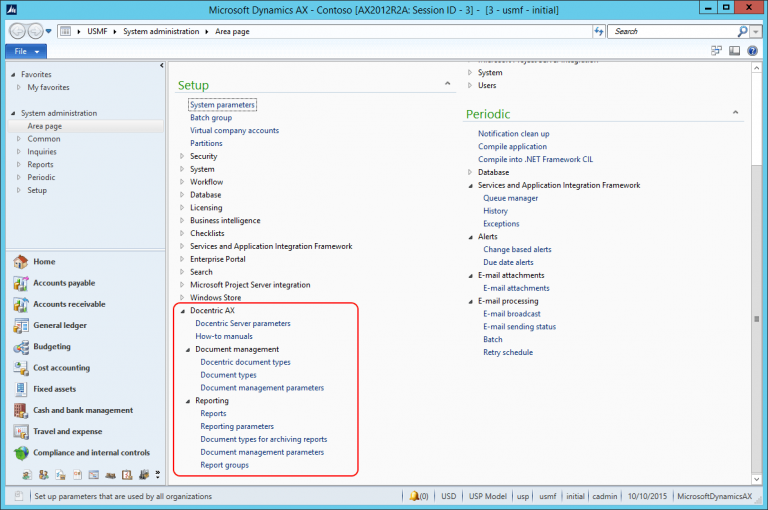Image resolution: width=768 pixels, height=510 pixels.
Task: Open the navigation history dropdown arrow
Action: (48, 31)
